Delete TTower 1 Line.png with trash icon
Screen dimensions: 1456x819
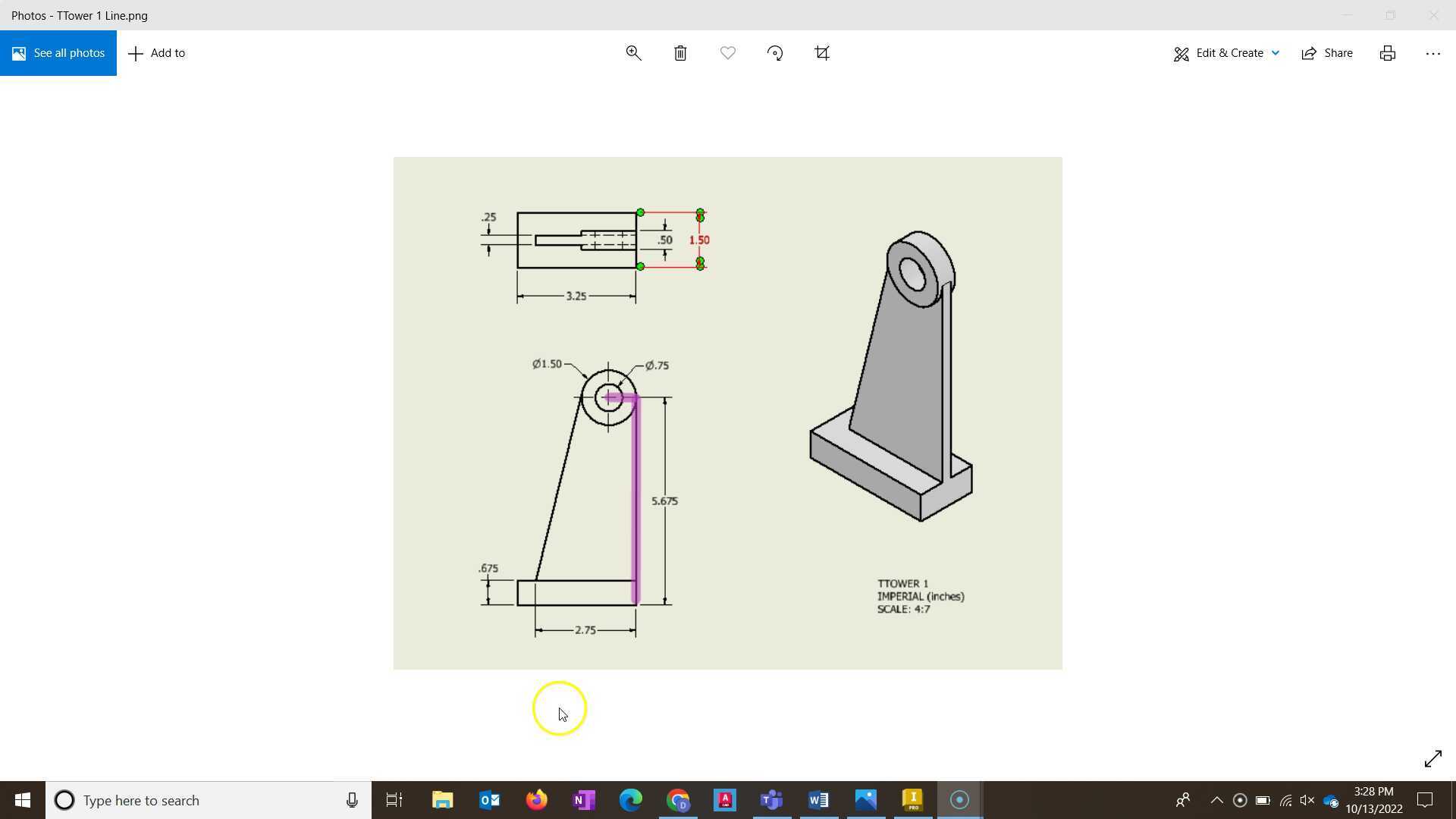(680, 52)
